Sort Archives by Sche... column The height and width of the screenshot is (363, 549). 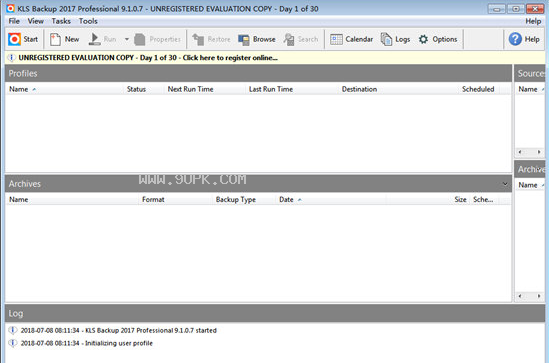click(x=483, y=200)
